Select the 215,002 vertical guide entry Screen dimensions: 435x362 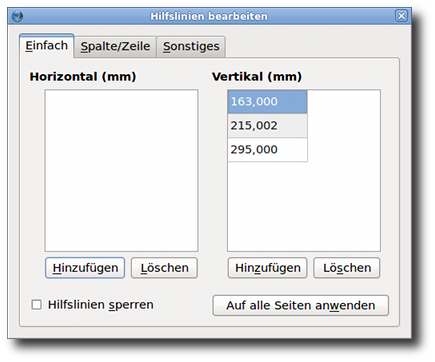(267, 126)
